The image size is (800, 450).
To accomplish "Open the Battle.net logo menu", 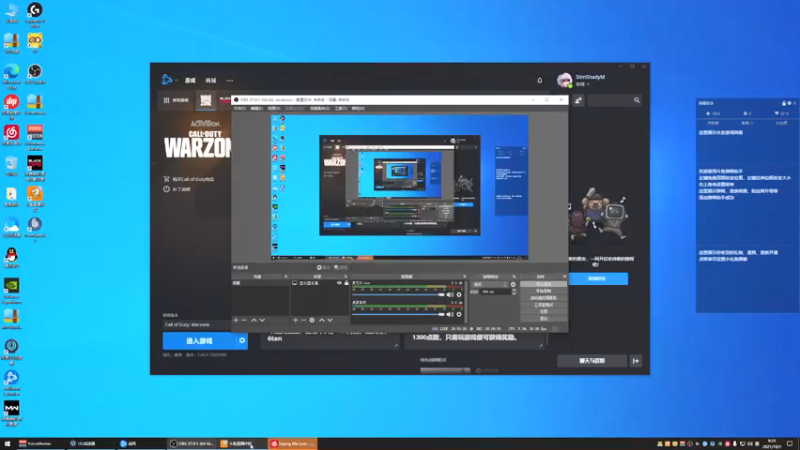I will click(x=167, y=80).
